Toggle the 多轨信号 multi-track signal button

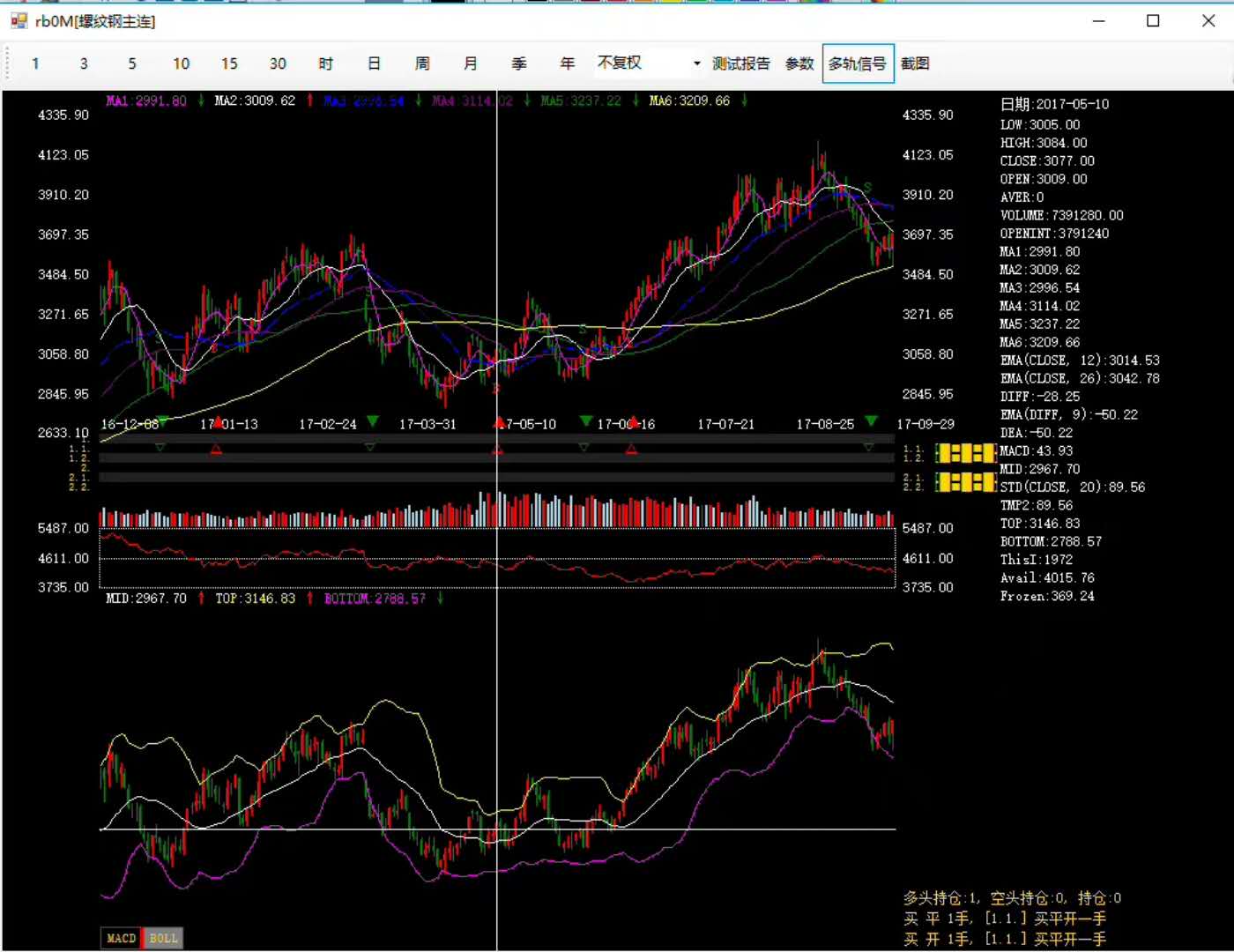(858, 63)
